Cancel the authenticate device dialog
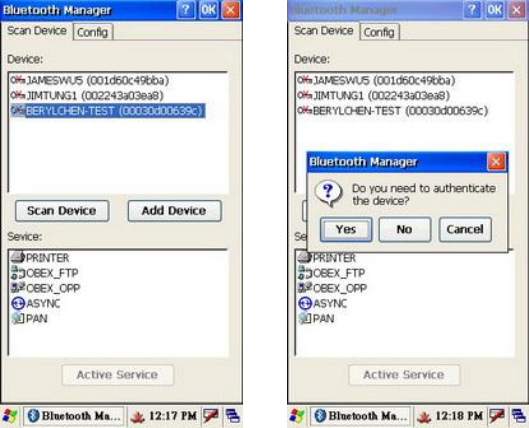 tap(465, 229)
